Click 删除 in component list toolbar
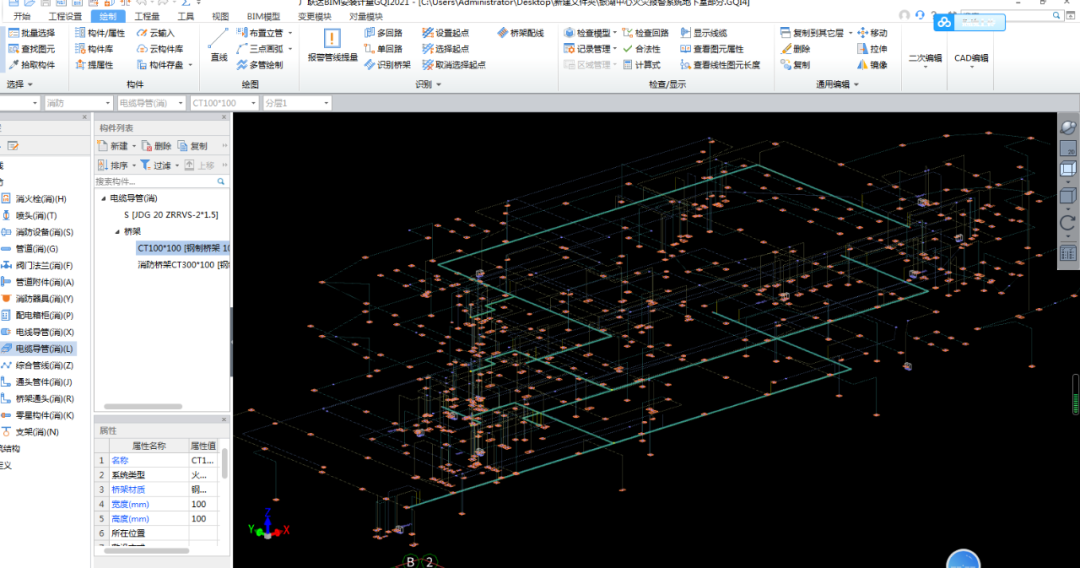This screenshot has width=1080, height=568. pyautogui.click(x=157, y=146)
